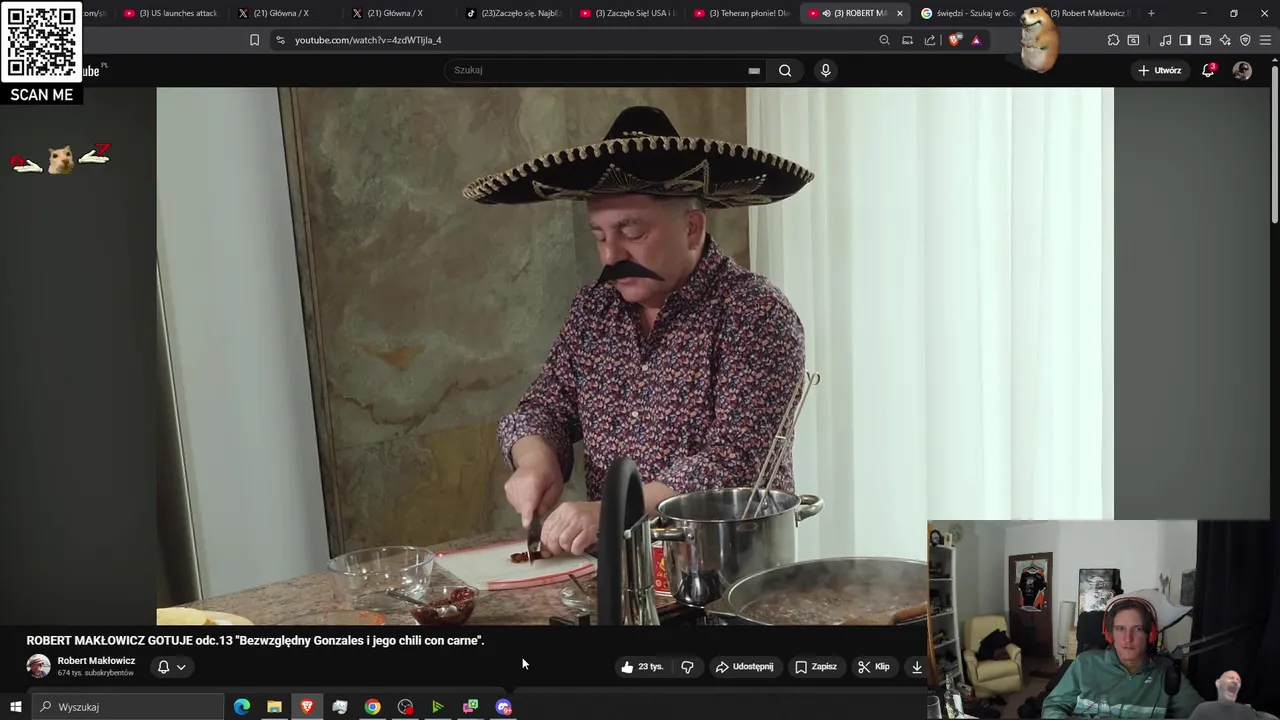This screenshot has width=1280, height=720.
Task: Click the Wyszukaj taskbar search box
Action: pyautogui.click(x=128, y=707)
